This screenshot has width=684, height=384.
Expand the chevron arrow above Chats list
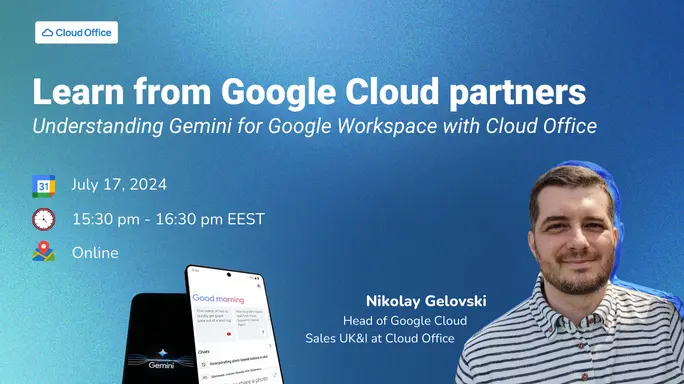(x=270, y=346)
